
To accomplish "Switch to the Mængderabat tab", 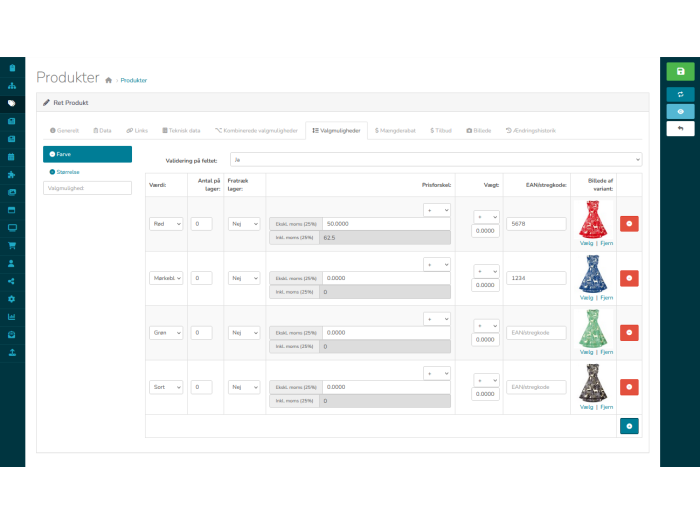I will click(x=395, y=130).
